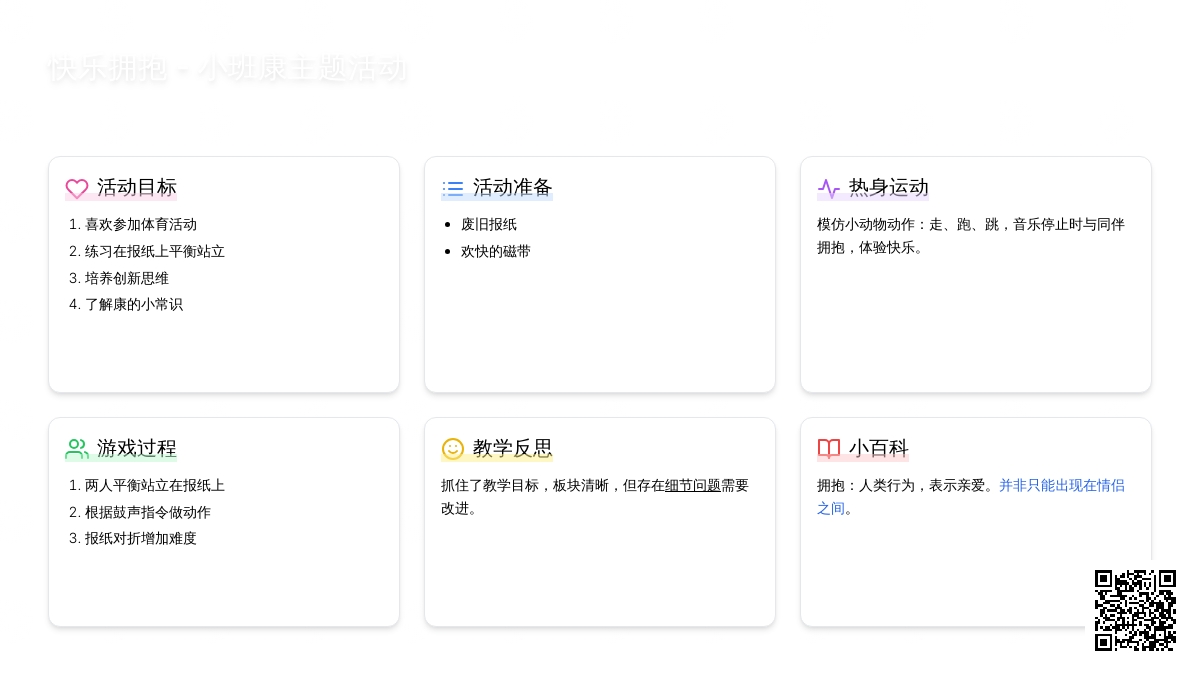Select the 热身运动 heading text
Screen dimensions: 1200x675
tap(889, 187)
